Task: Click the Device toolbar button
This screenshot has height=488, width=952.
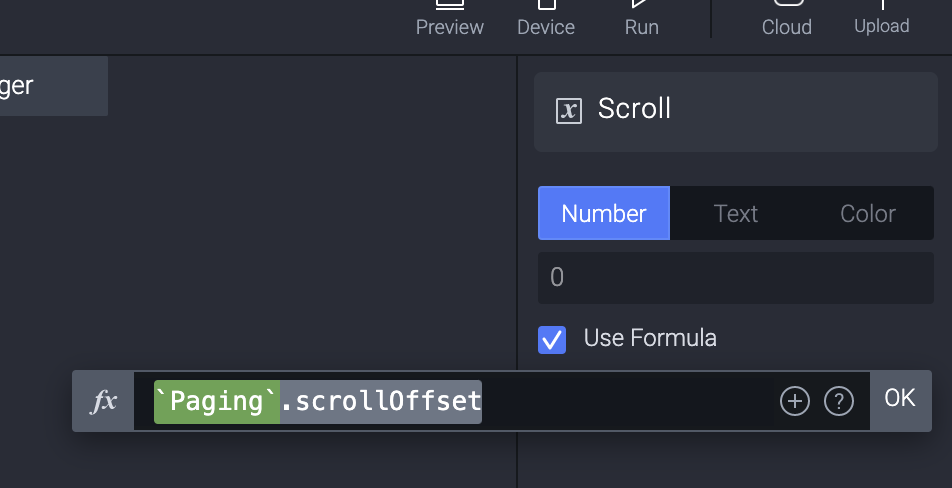Action: click(x=545, y=18)
